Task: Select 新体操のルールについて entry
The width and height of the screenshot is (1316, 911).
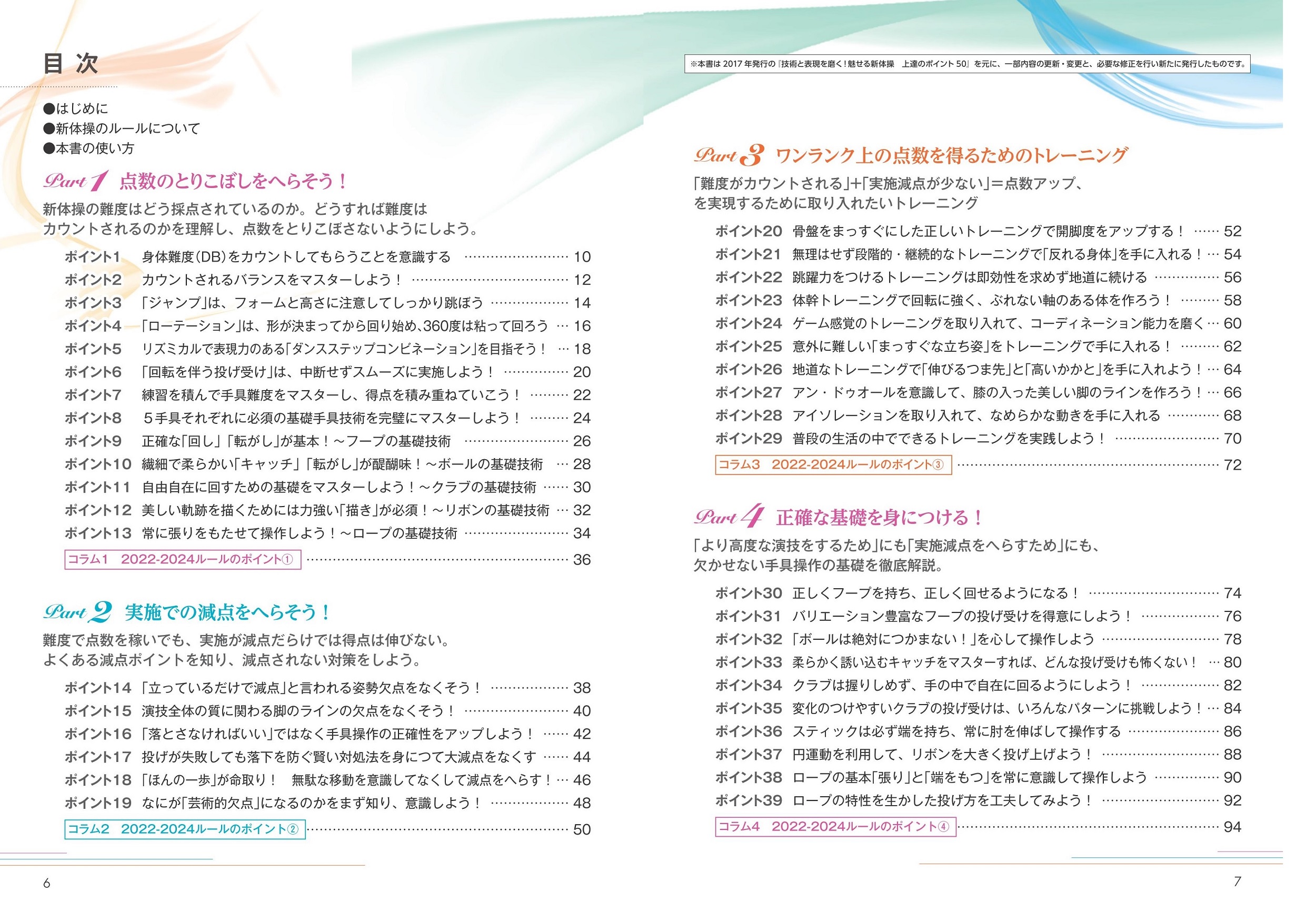Action: click(x=122, y=128)
